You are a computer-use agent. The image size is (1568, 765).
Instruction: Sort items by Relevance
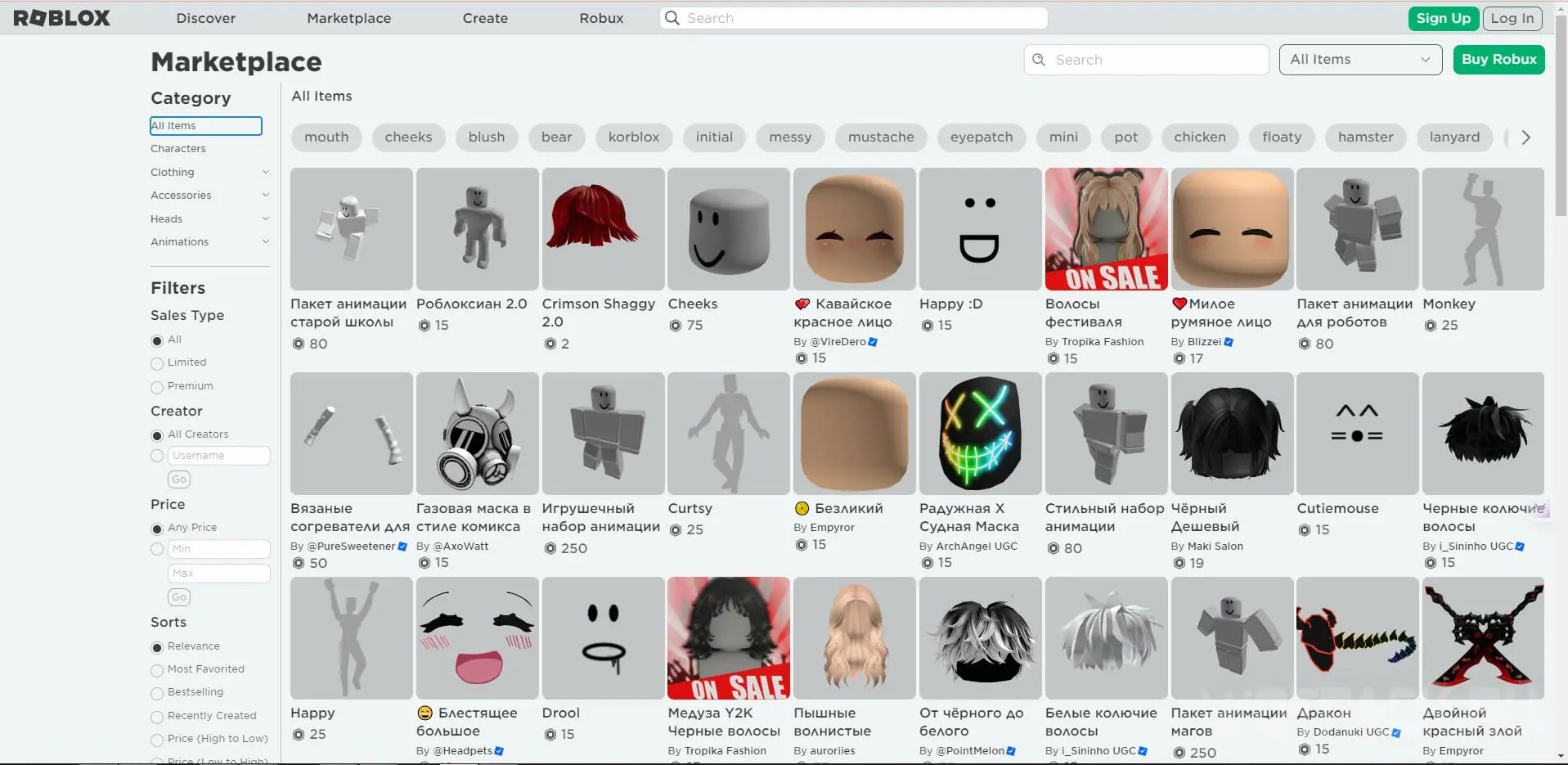157,647
